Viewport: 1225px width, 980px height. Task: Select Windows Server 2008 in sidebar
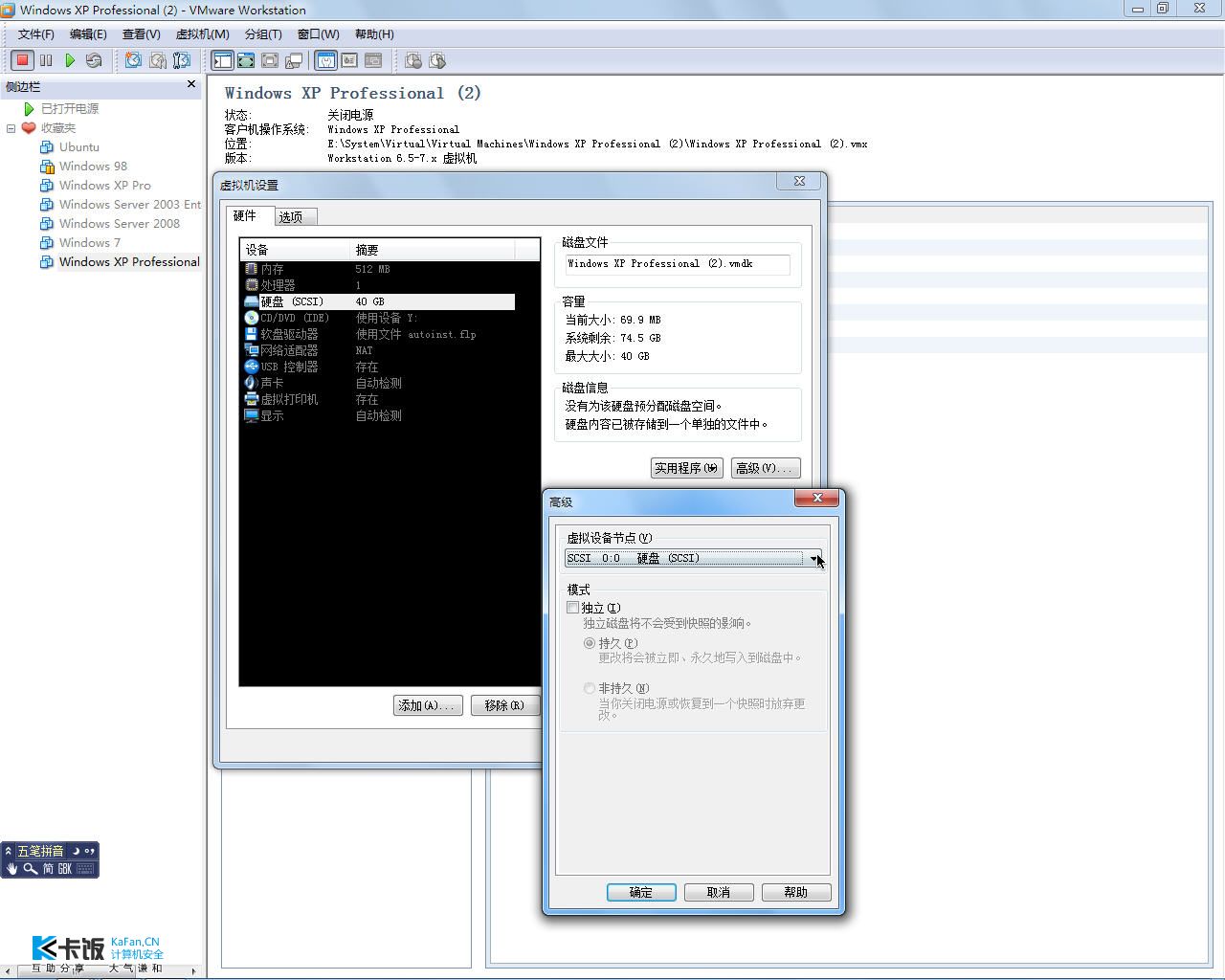[x=119, y=223]
